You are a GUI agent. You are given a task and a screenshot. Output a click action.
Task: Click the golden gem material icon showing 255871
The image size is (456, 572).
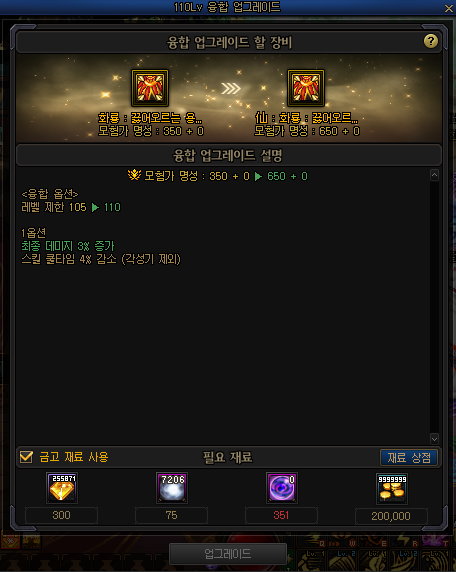(62, 488)
